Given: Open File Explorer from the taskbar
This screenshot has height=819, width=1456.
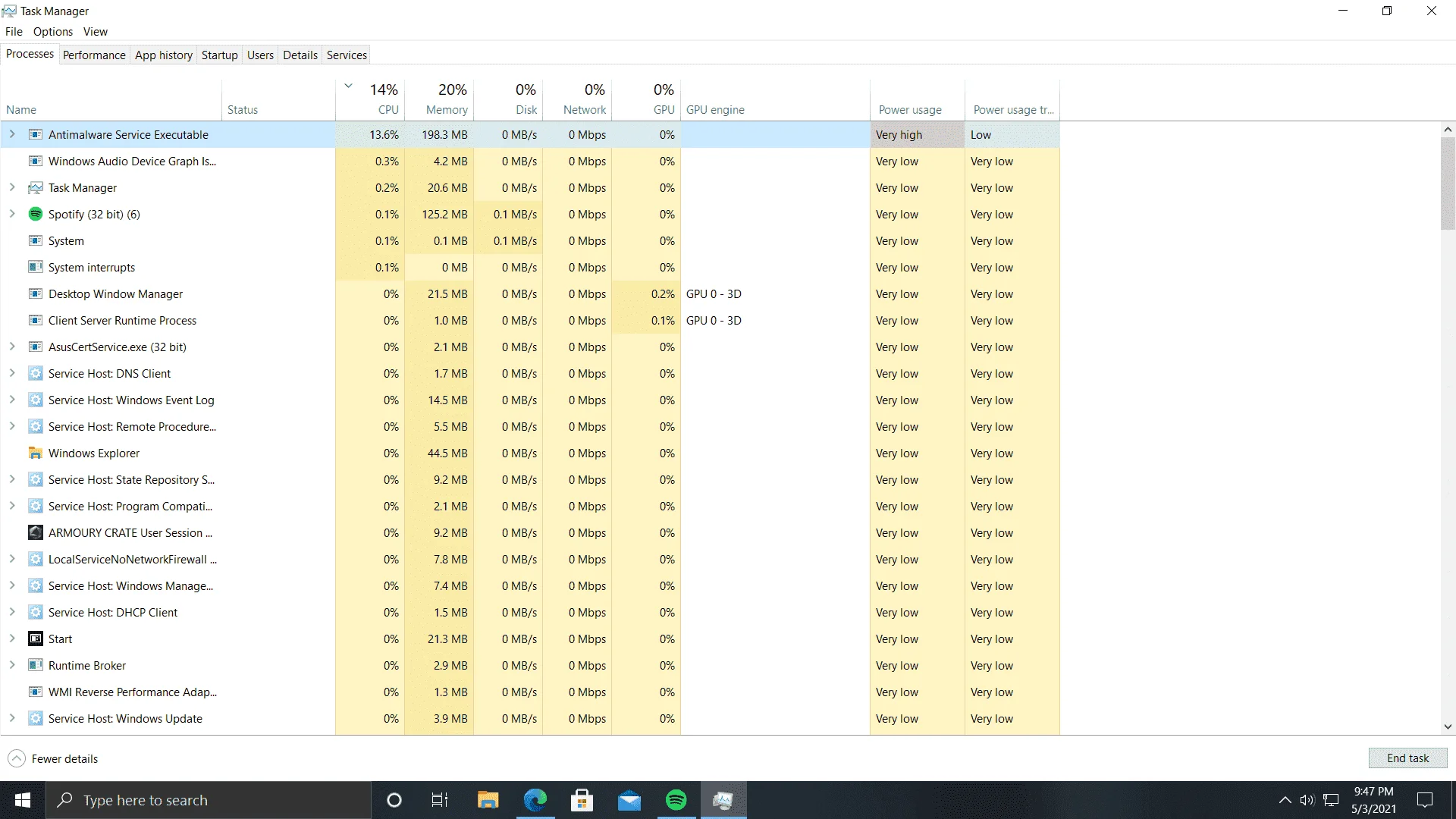Looking at the screenshot, I should [488, 800].
